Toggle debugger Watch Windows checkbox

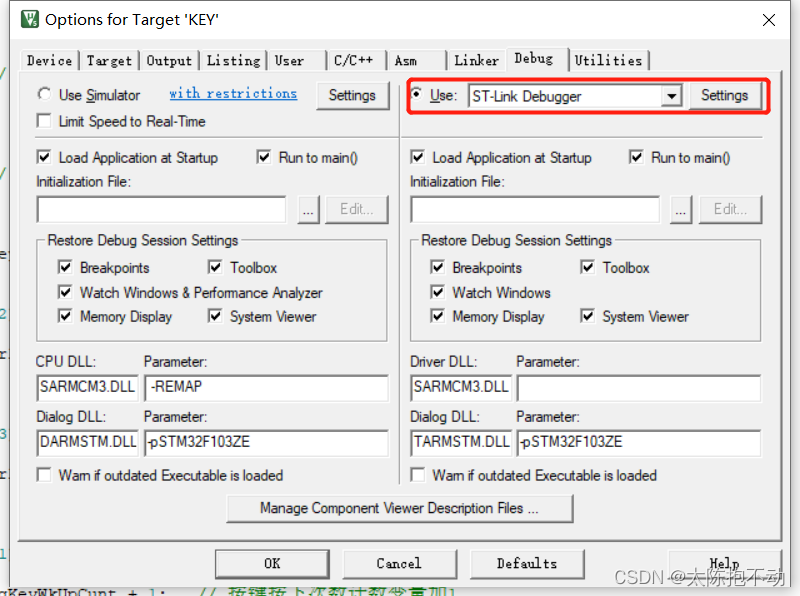(437, 292)
